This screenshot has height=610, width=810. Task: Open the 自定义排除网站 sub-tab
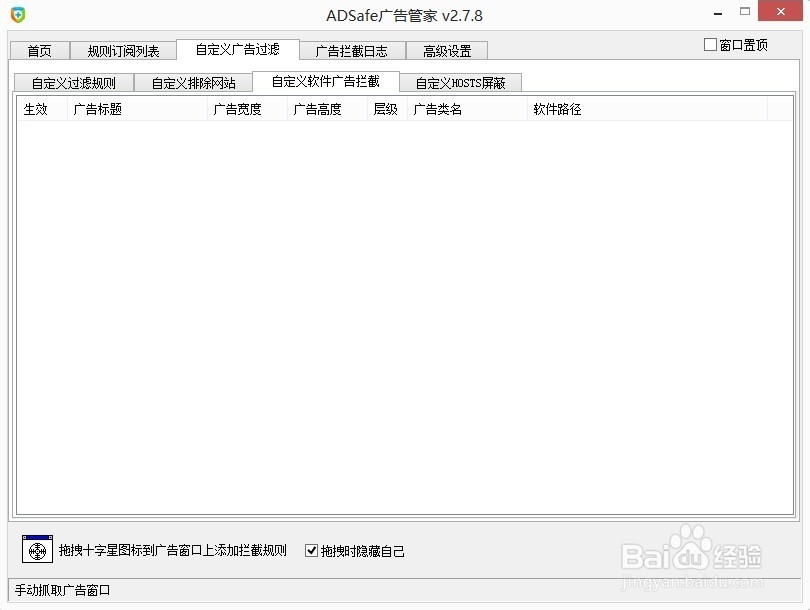point(193,83)
